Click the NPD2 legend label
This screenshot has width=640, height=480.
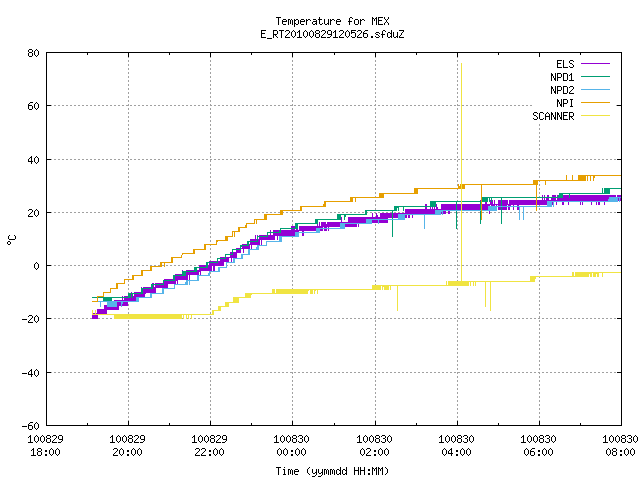click(562, 90)
